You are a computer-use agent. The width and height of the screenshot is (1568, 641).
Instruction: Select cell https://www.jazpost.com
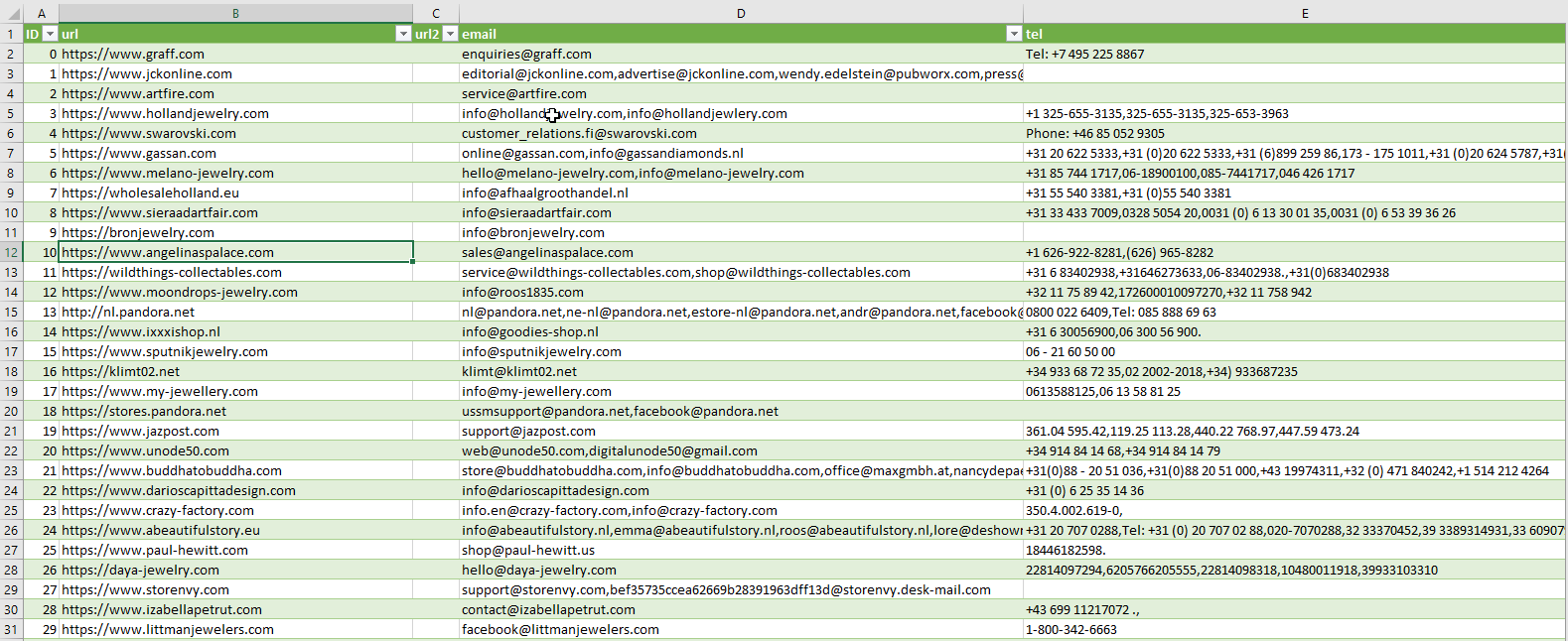235,431
